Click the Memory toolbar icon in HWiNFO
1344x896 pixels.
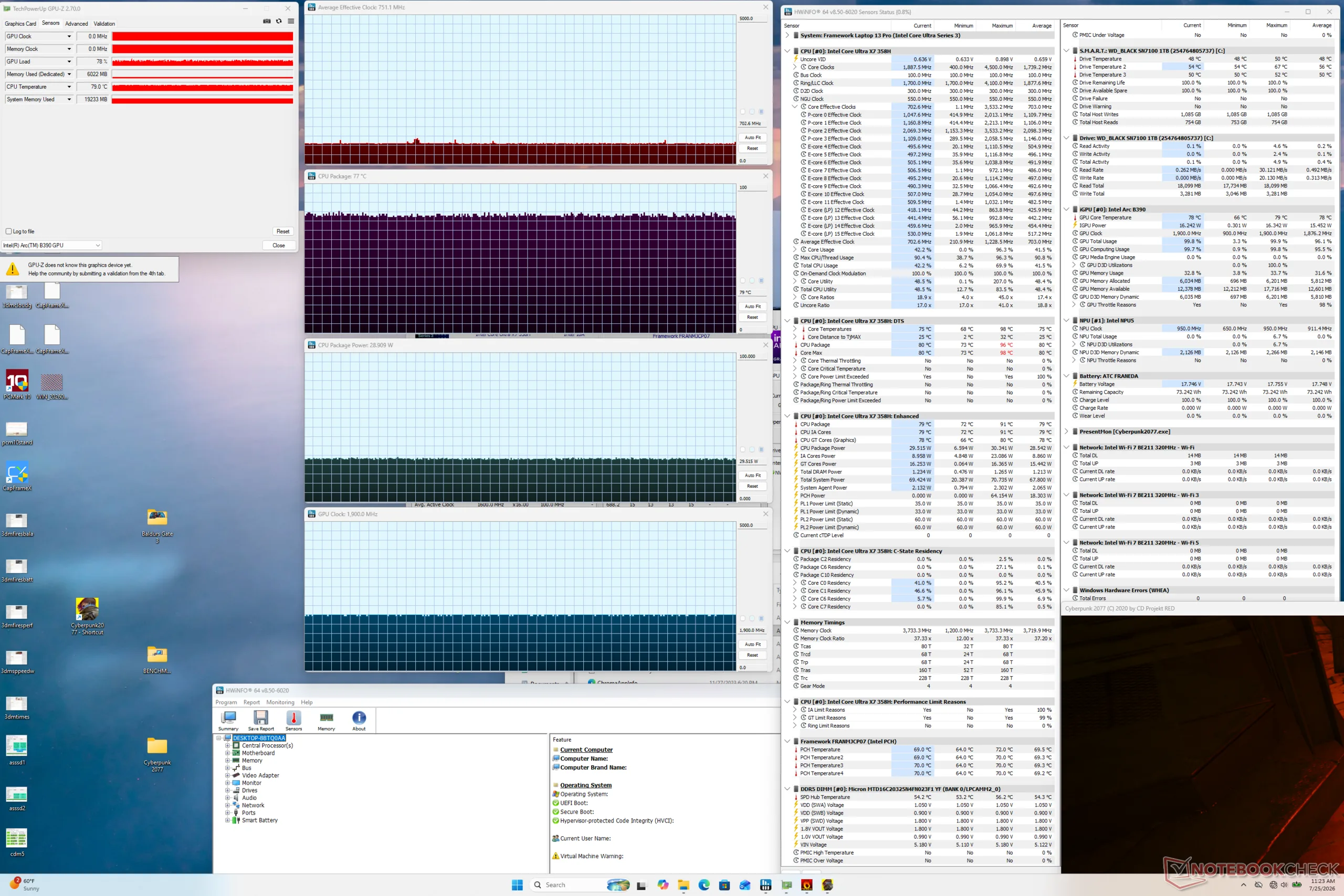point(326,721)
